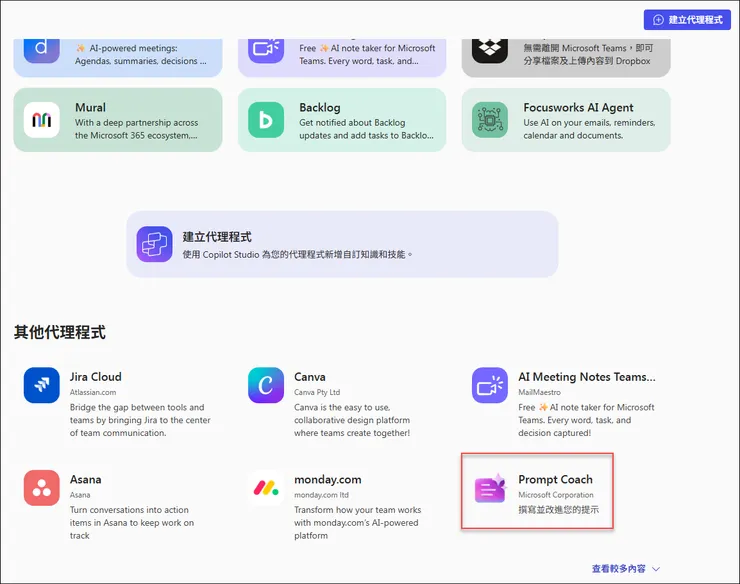The image size is (740, 584).
Task: Click the 撰寫並改進您的提示 description
Action: pyautogui.click(x=558, y=510)
